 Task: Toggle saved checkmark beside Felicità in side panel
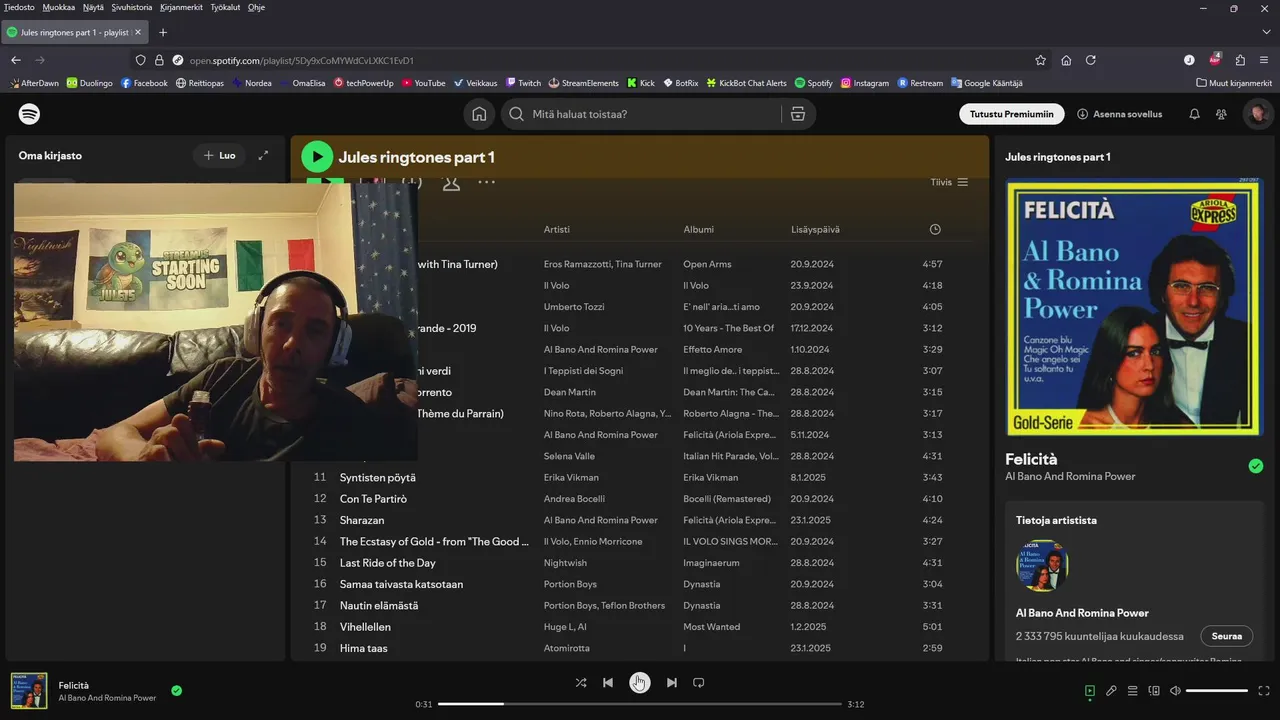pyautogui.click(x=1256, y=466)
